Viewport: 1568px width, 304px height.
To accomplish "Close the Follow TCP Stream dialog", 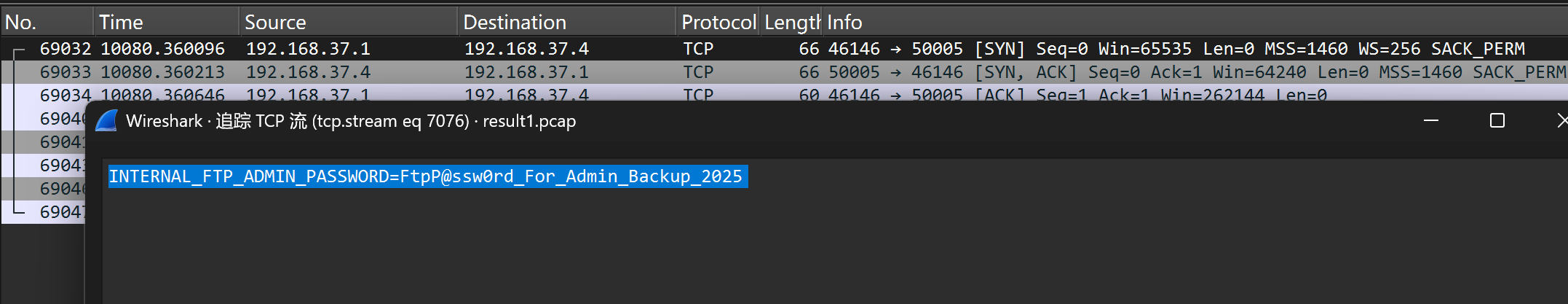I will pos(1561,121).
